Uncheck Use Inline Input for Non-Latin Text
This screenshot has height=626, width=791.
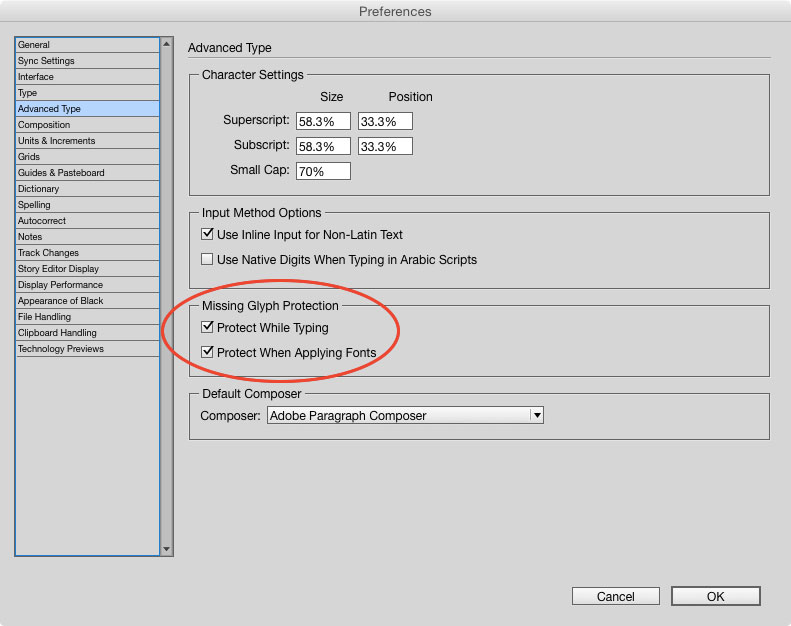[208, 235]
